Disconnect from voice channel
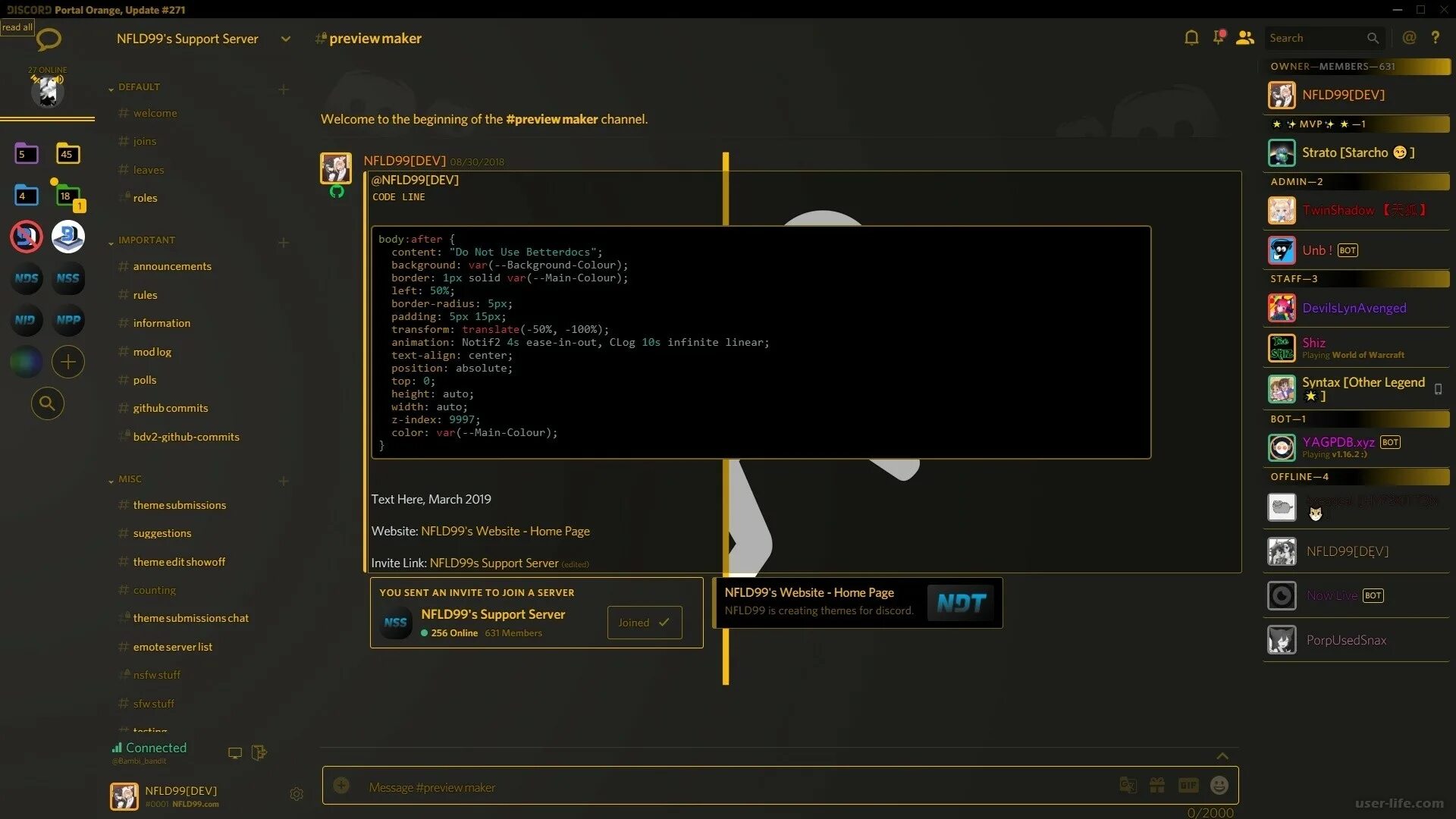Image resolution: width=1456 pixels, height=819 pixels. tap(259, 752)
